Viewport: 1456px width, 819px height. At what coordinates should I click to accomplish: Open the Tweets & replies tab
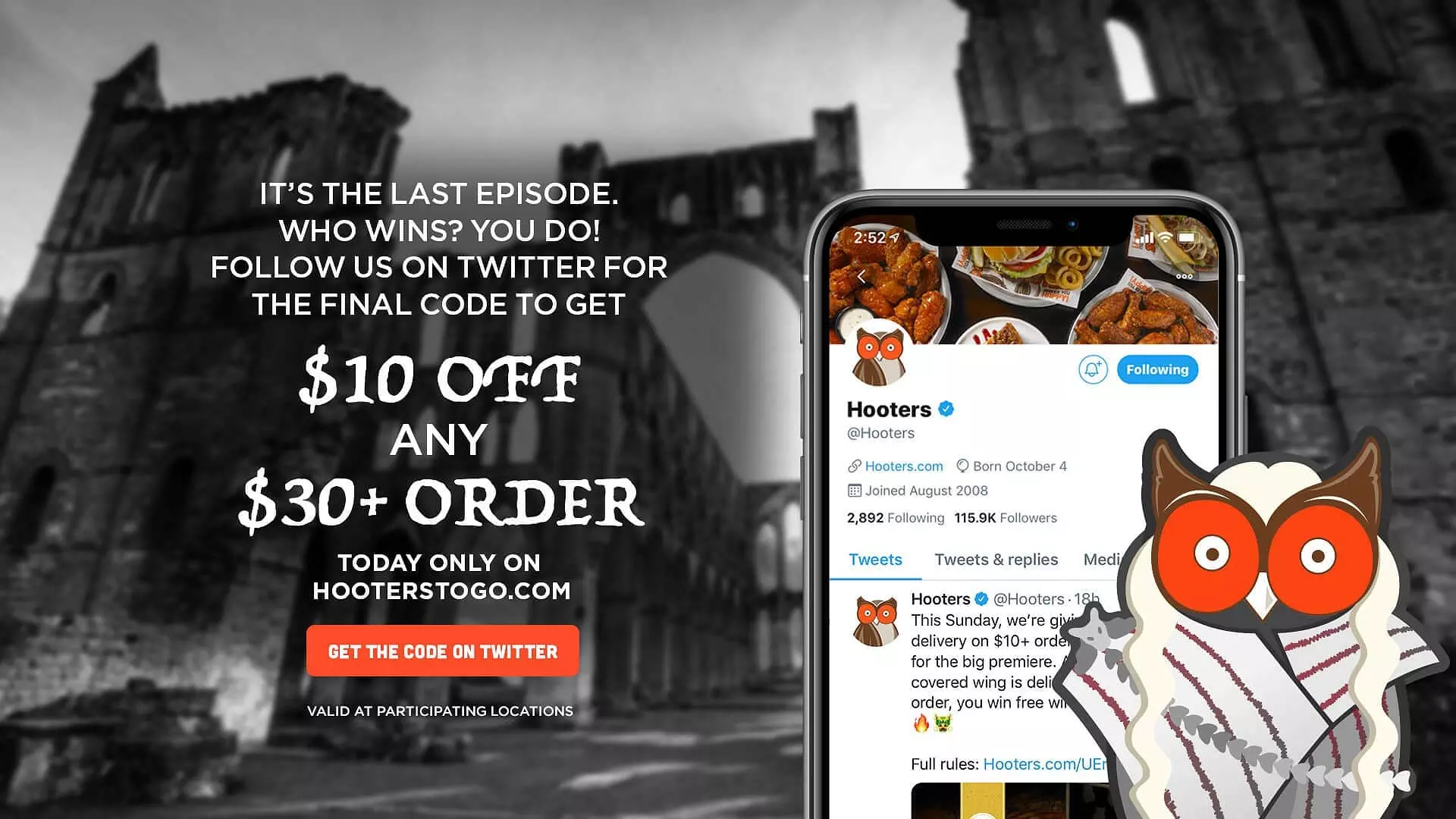coord(996,560)
